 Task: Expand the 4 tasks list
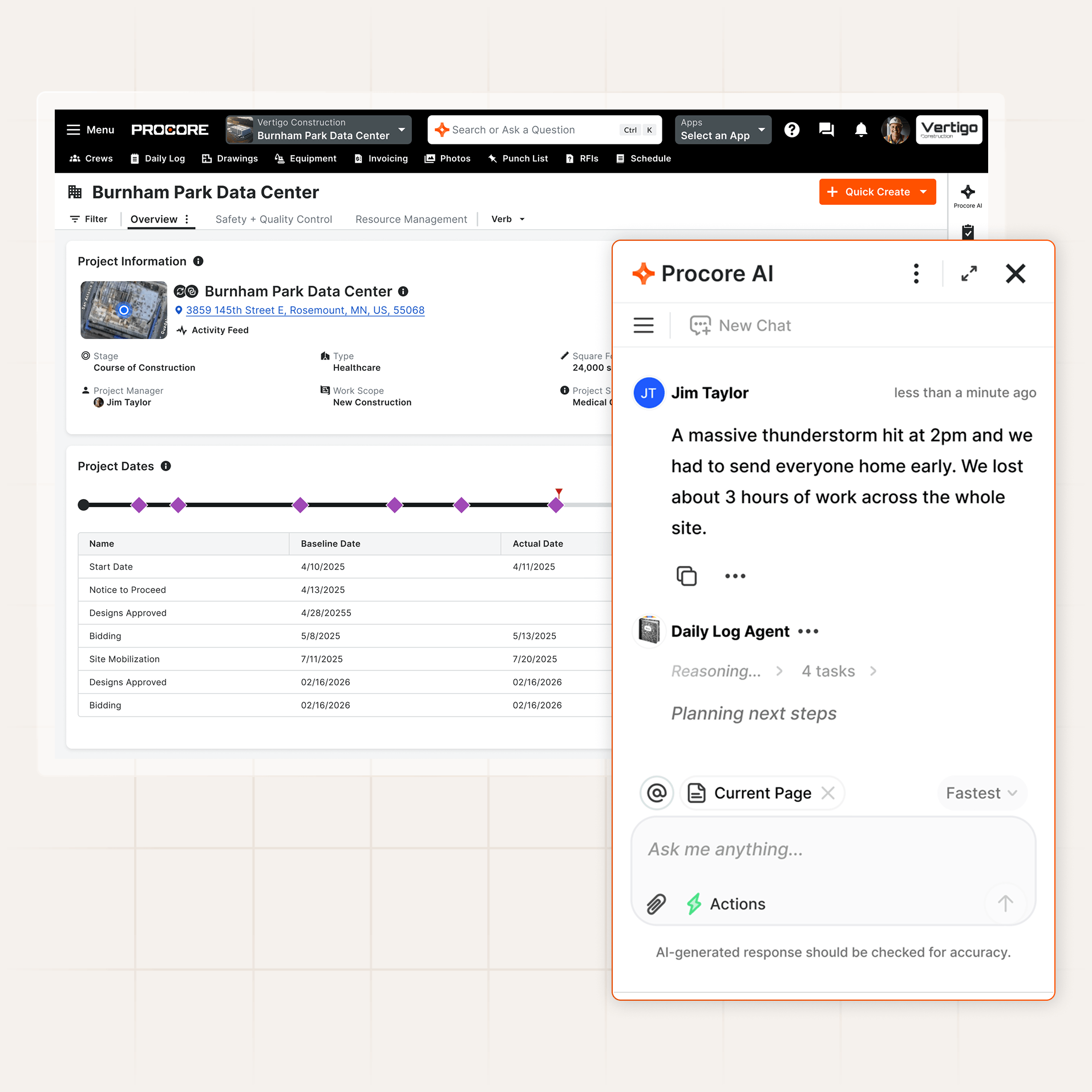pyautogui.click(x=839, y=671)
